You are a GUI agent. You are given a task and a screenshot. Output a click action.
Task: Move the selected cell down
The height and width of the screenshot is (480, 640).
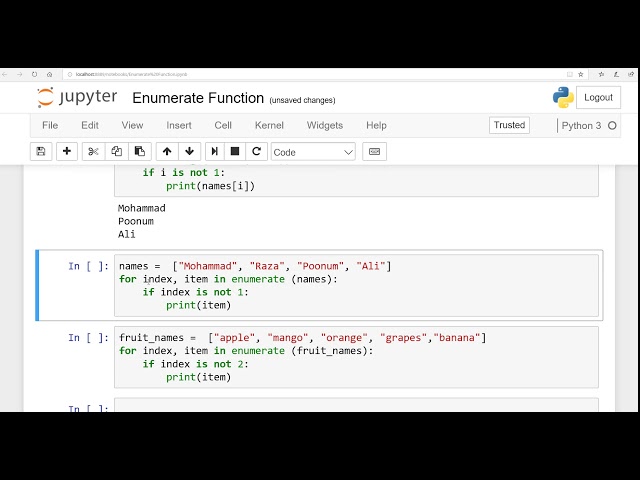click(x=189, y=151)
